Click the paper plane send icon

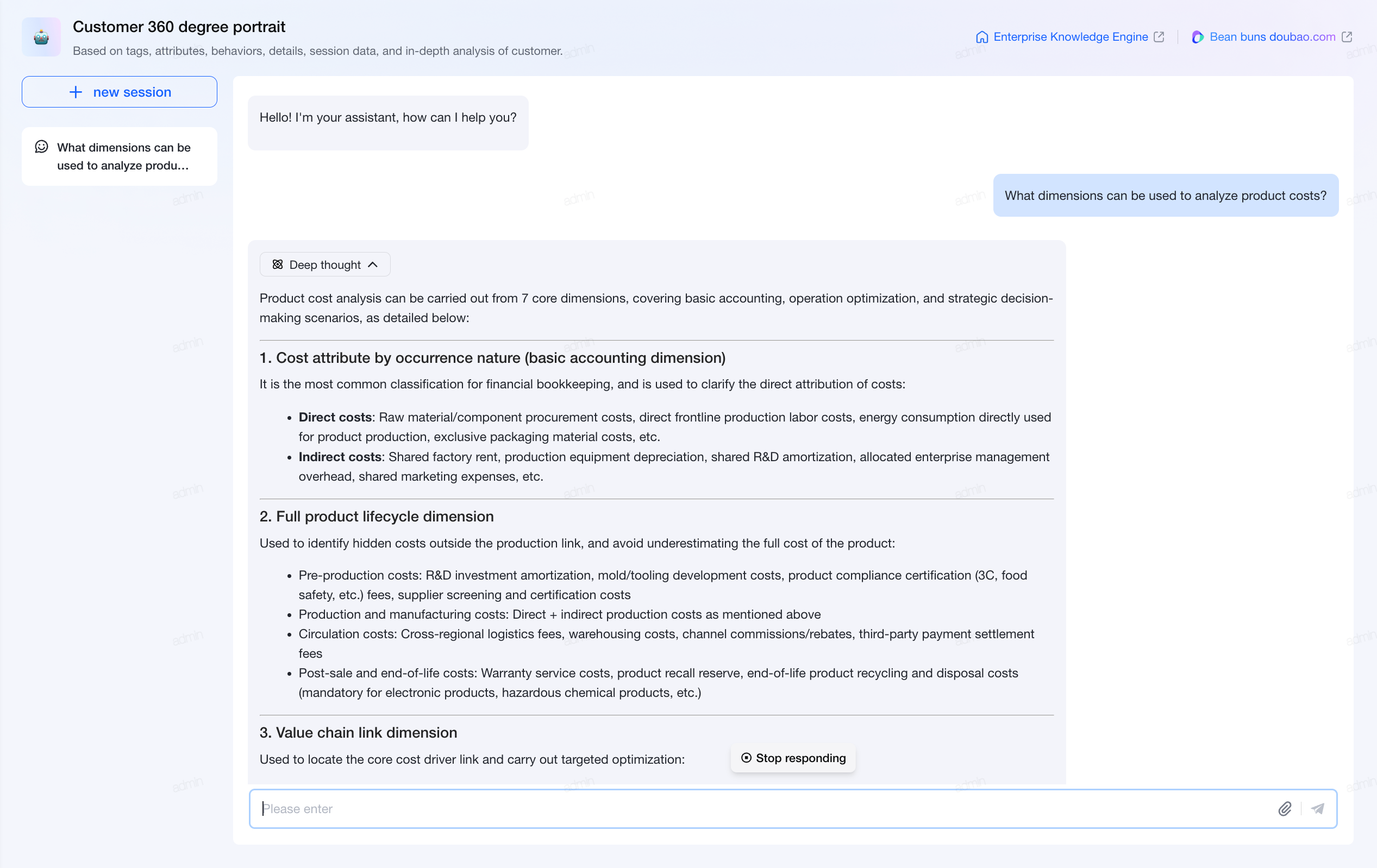pos(1318,809)
